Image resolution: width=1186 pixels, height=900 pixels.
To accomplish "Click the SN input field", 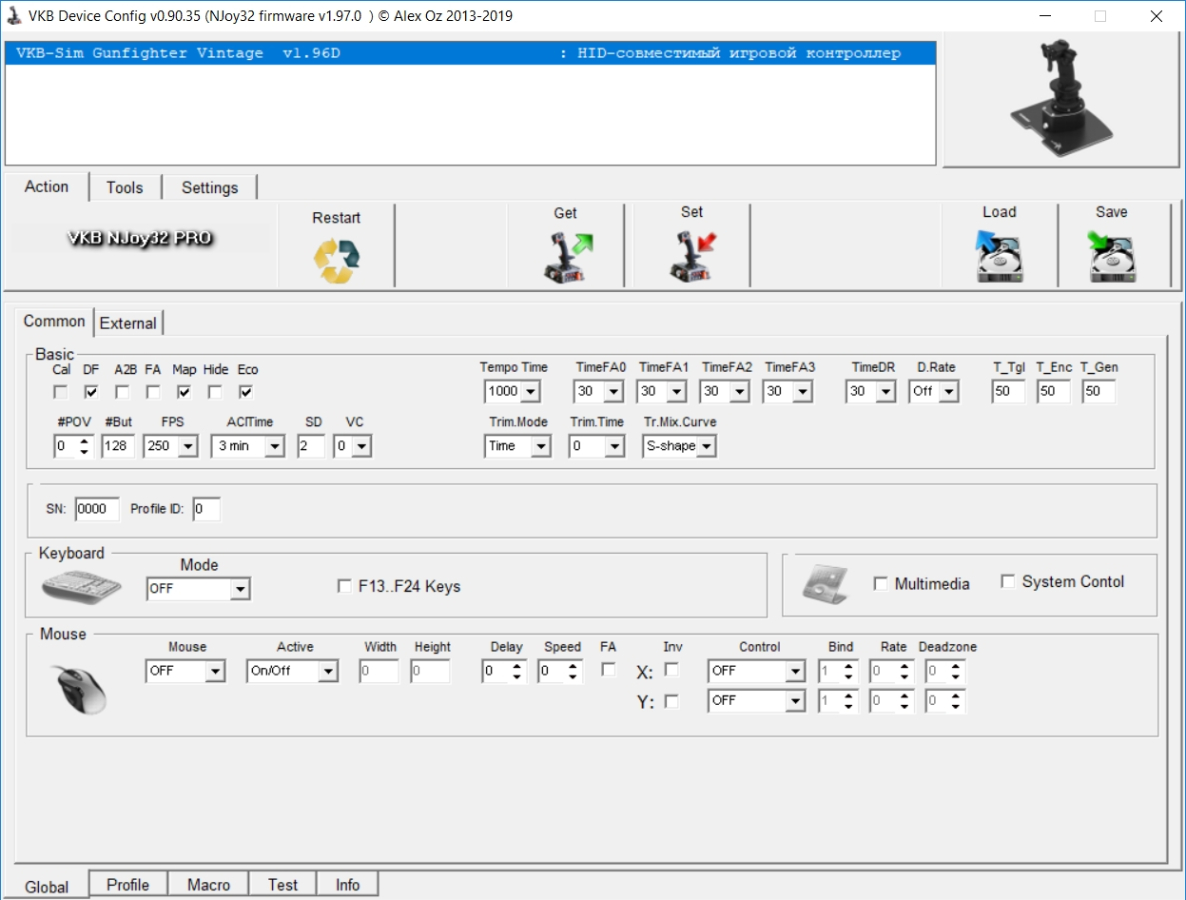I will (97, 509).
